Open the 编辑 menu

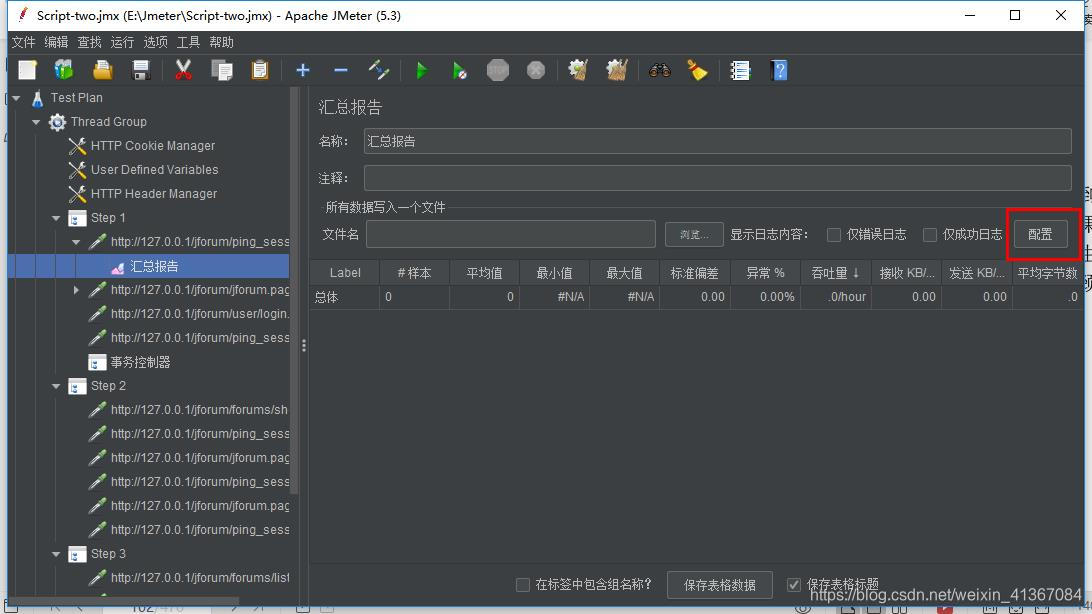(x=56, y=42)
